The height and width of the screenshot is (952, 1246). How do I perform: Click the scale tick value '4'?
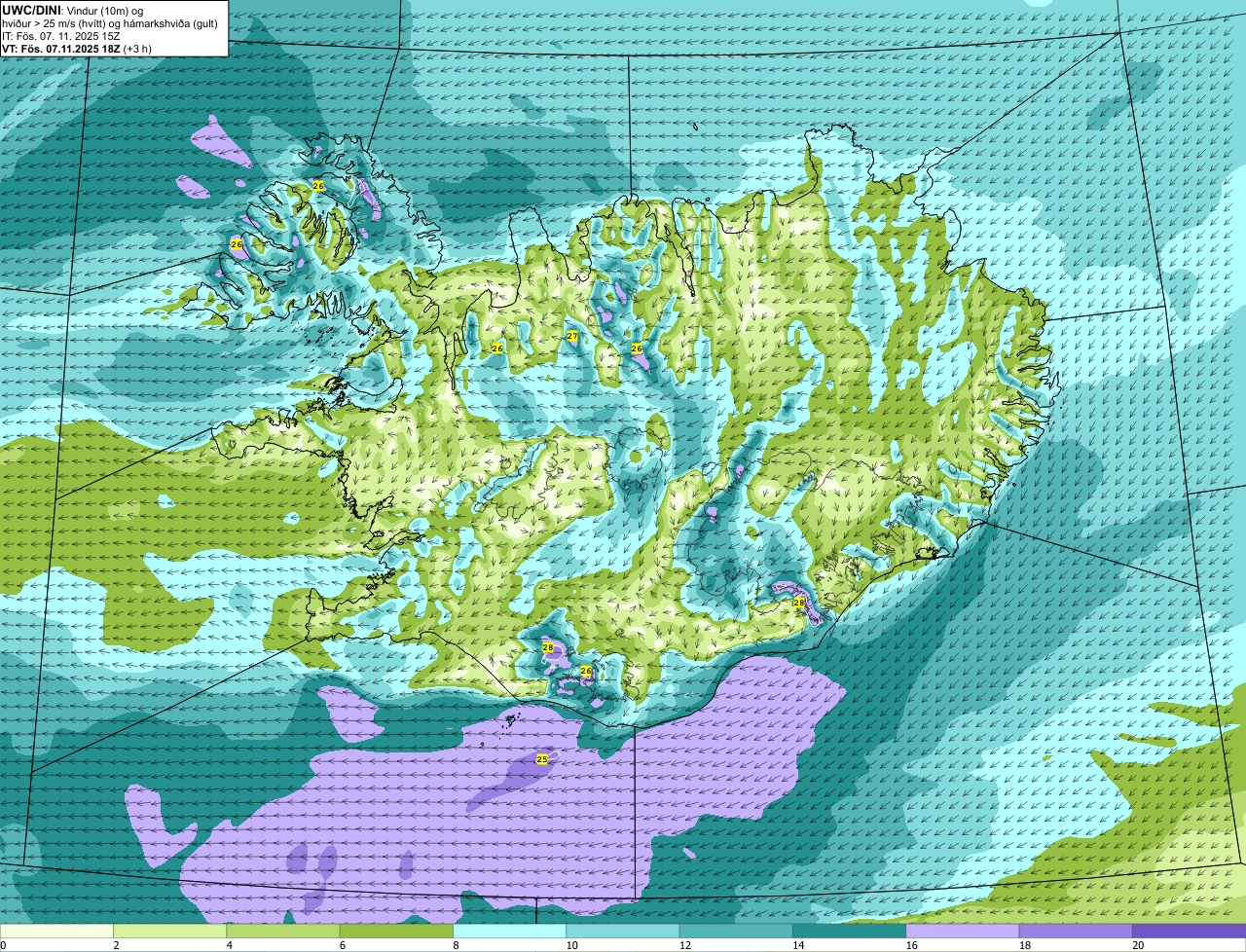[229, 945]
